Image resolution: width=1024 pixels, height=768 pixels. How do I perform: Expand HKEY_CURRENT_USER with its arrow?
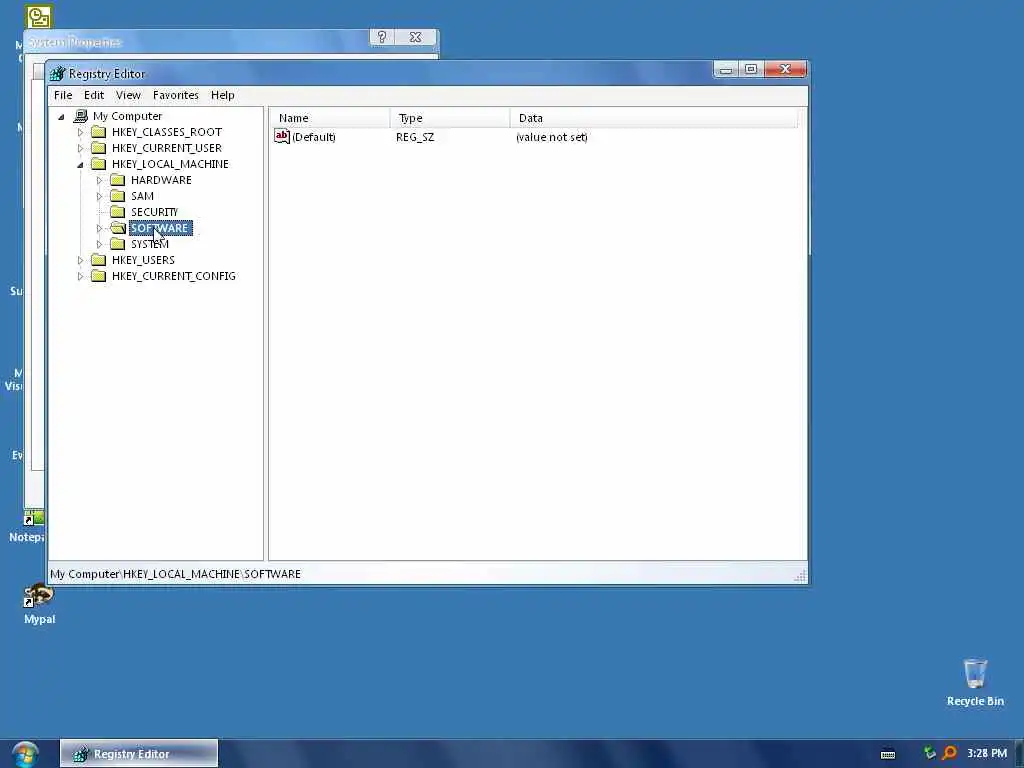80,148
